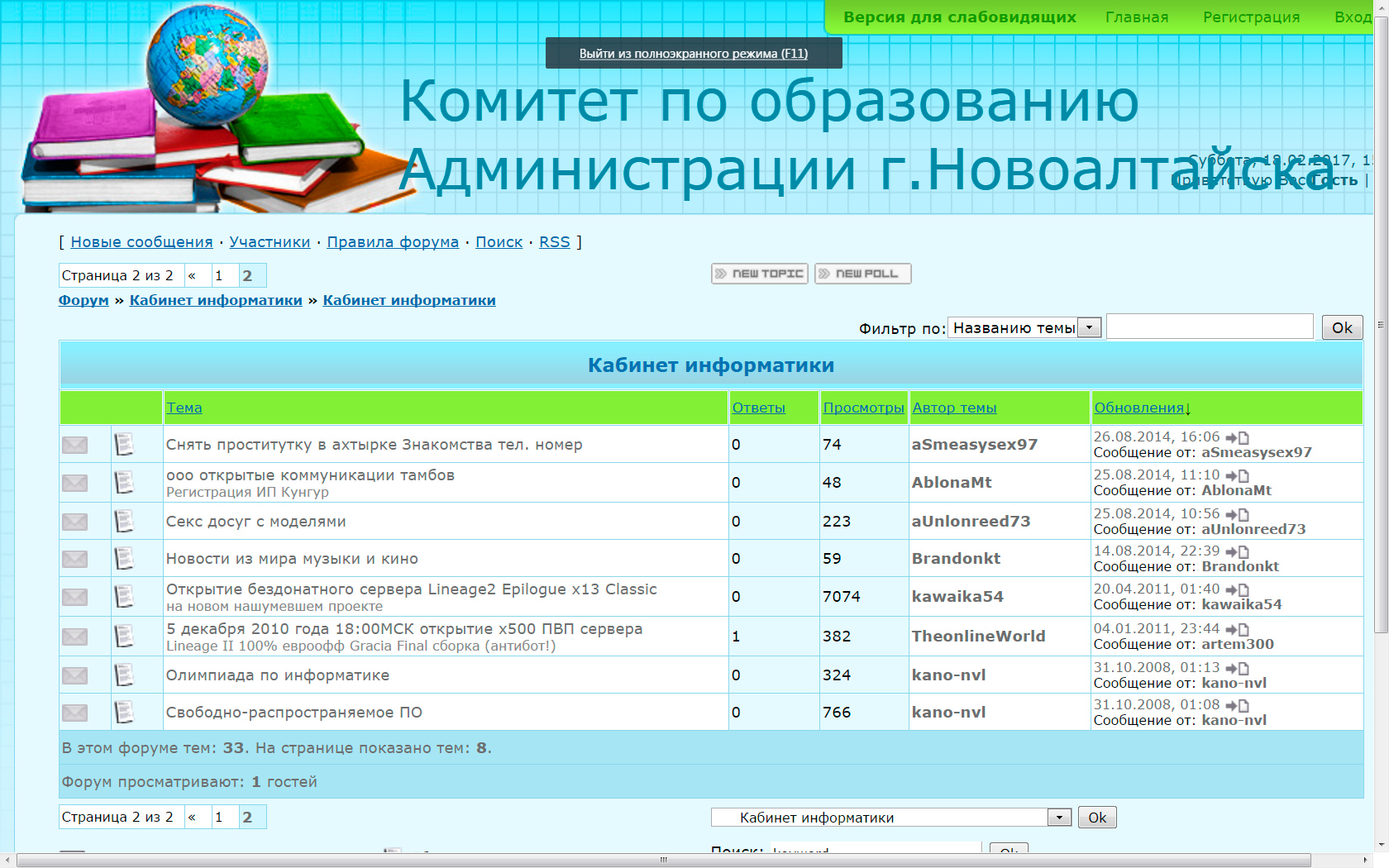The image size is (1389, 868).
Task: Jump to last post dated 26.08.2014
Action: pos(1237,437)
